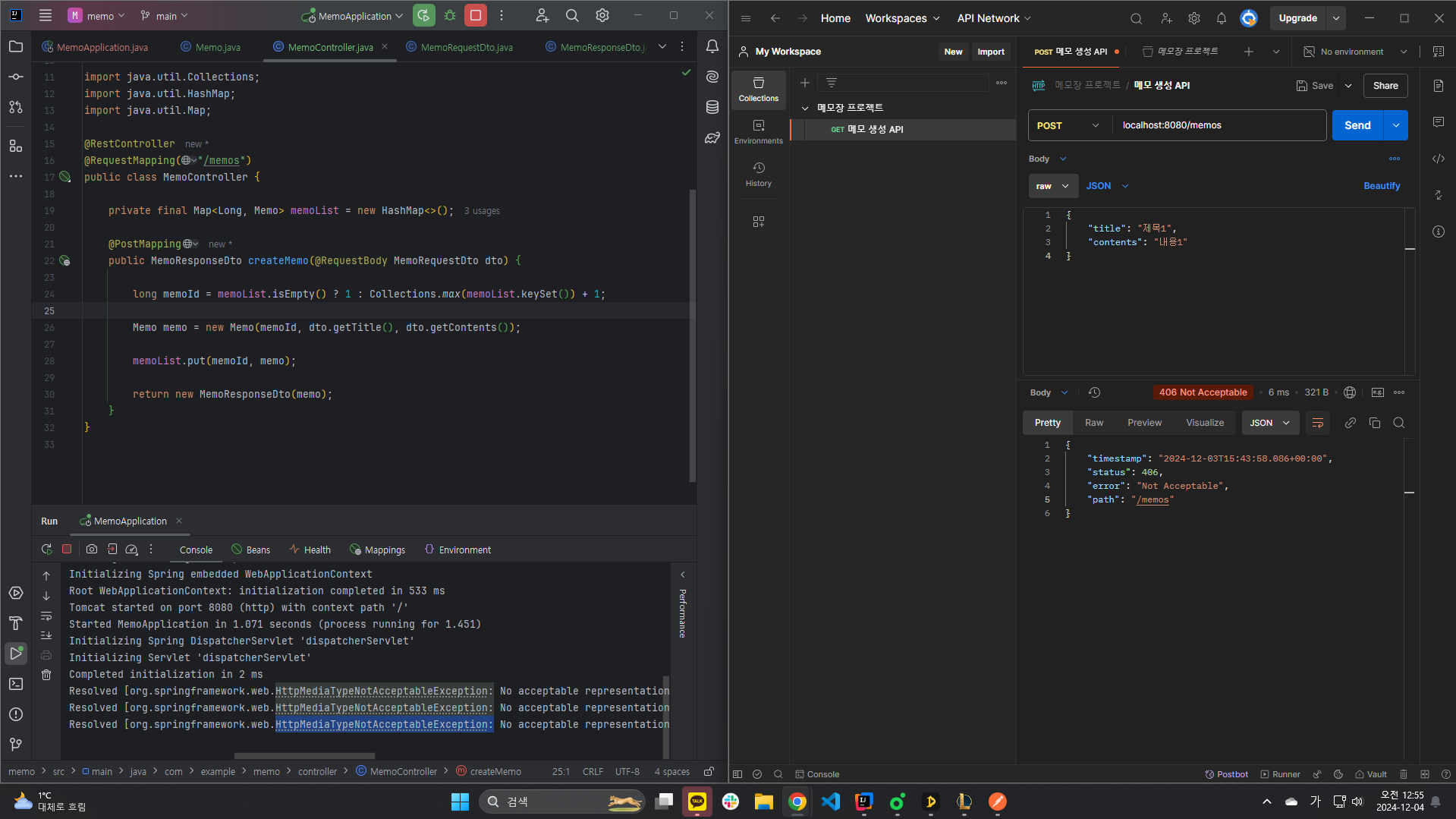Open memo project dropdown
Image resolution: width=1456 pixels, height=819 pixels.
pyautogui.click(x=96, y=16)
